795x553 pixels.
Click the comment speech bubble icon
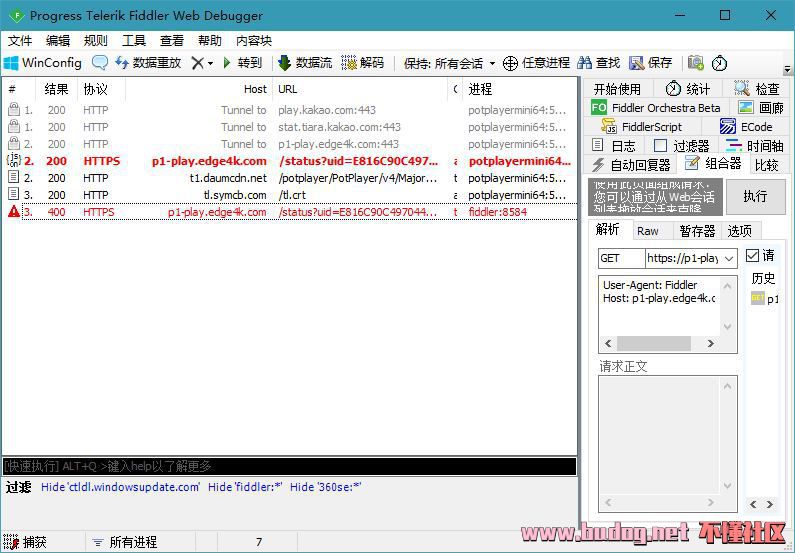coord(99,63)
